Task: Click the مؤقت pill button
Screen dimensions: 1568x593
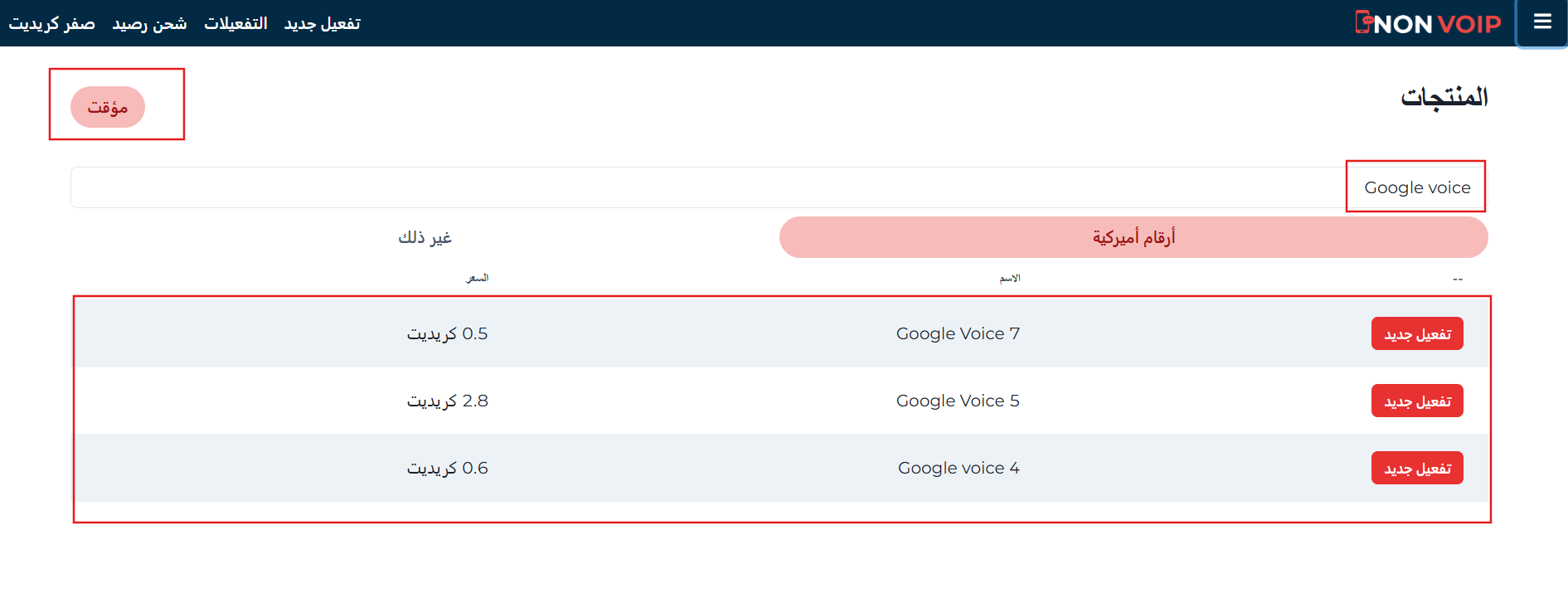Action: 108,107
